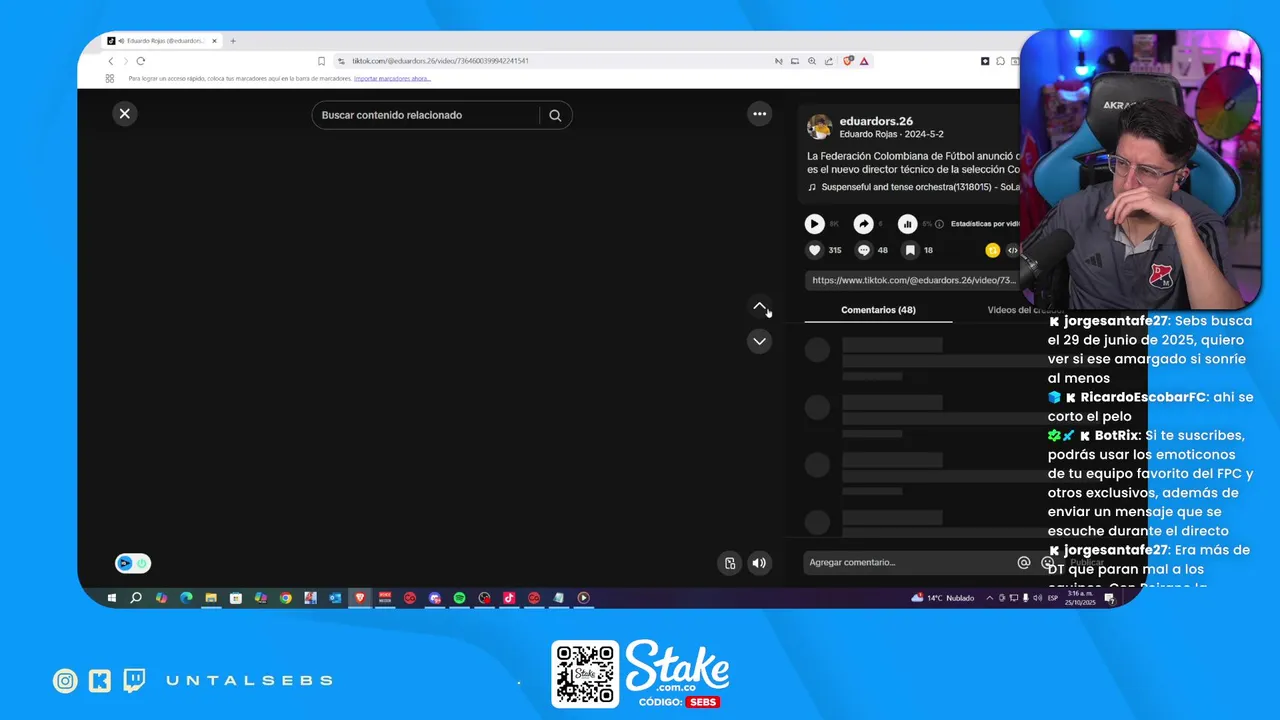Click the @ mention icon in comment box
This screenshot has height=720, width=1280.
[x=1024, y=563]
